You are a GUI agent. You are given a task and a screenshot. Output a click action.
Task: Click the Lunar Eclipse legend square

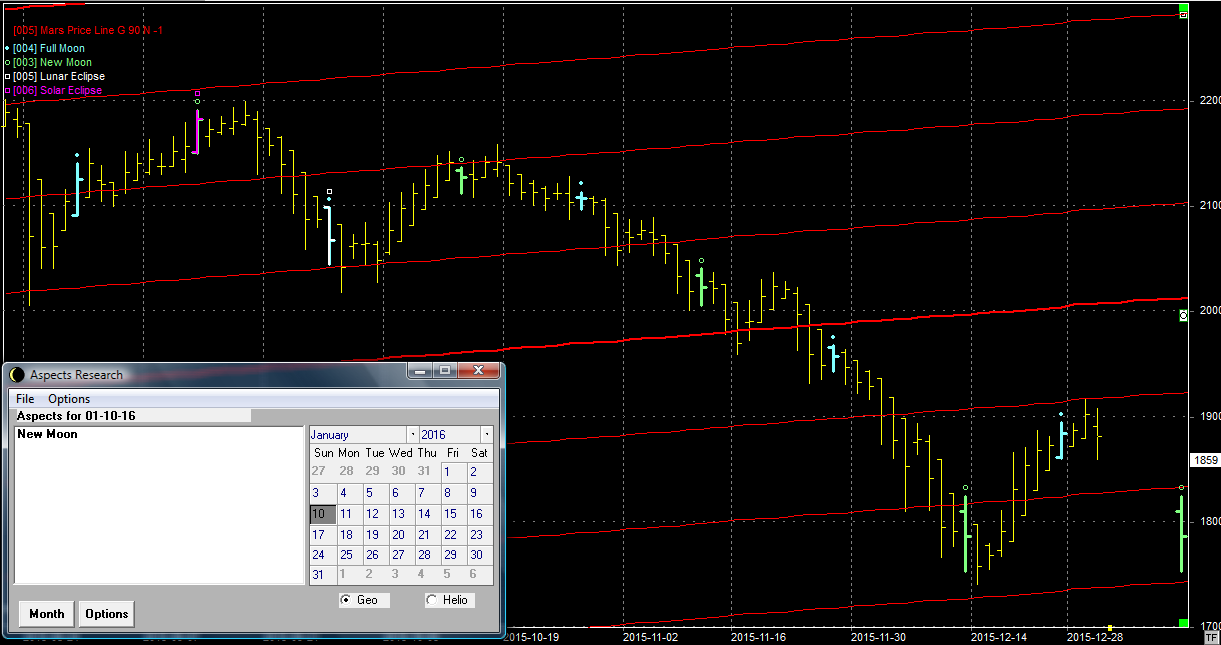pyautogui.click(x=7, y=76)
